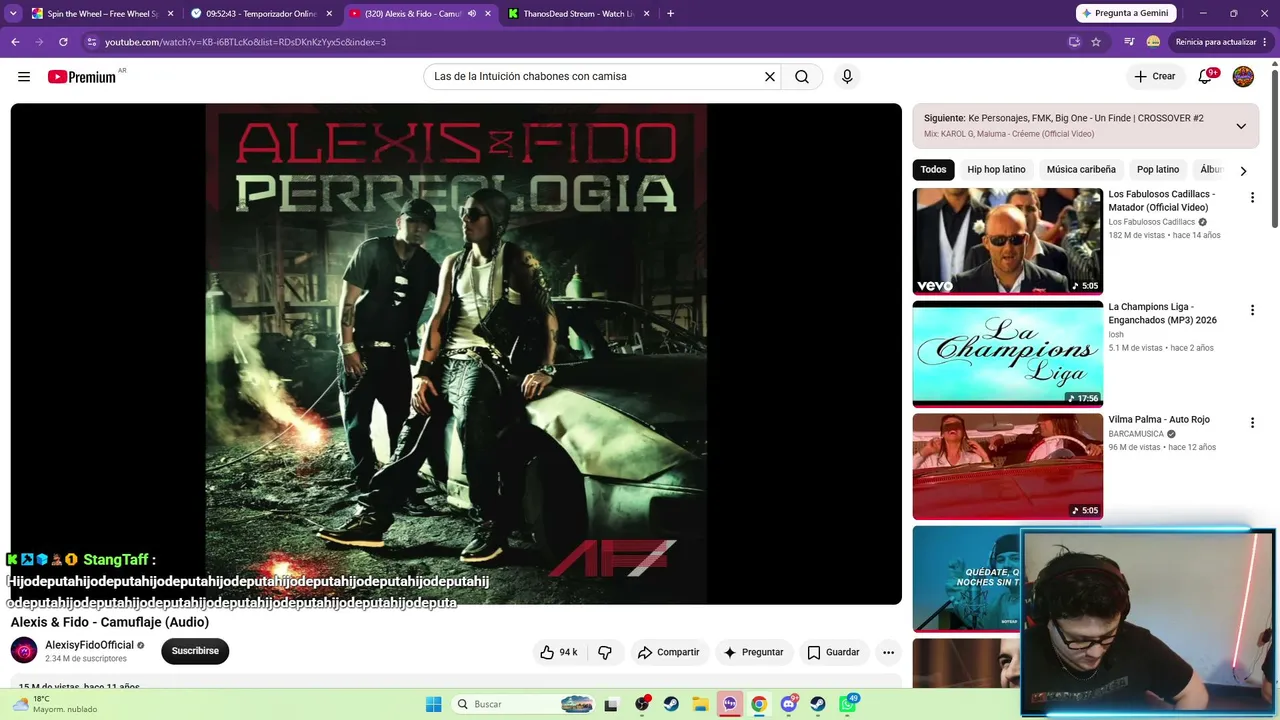Viewport: 1280px width, 720px height.
Task: Expand the Siguiente playlist panel
Action: coord(1241,126)
